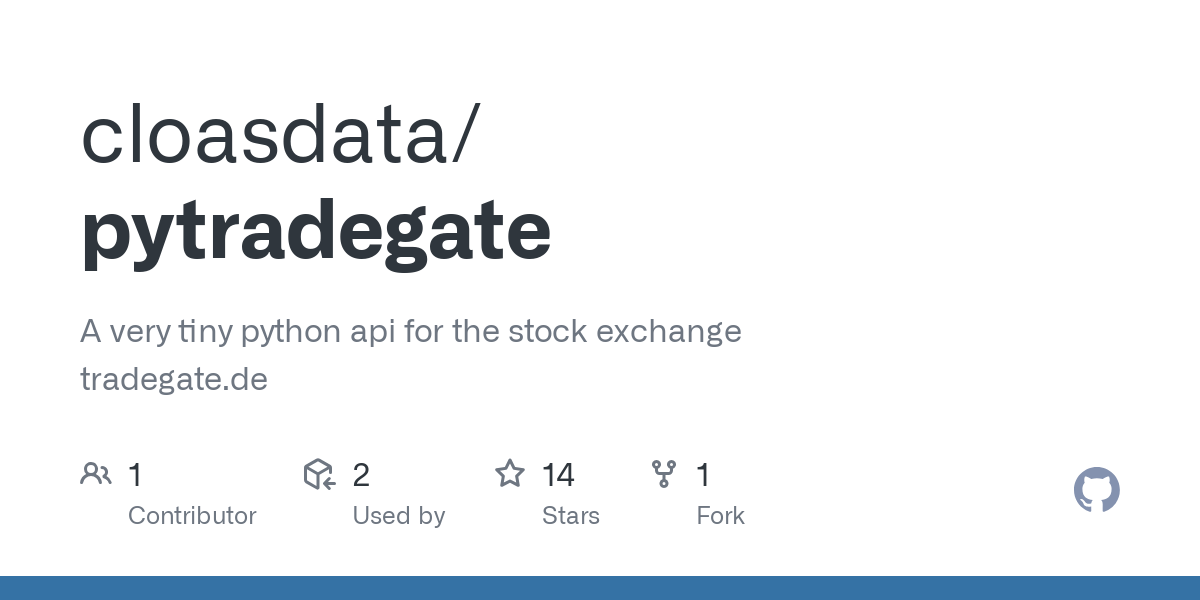
Task: Click the blue language bar at bottom
Action: tap(600, 588)
